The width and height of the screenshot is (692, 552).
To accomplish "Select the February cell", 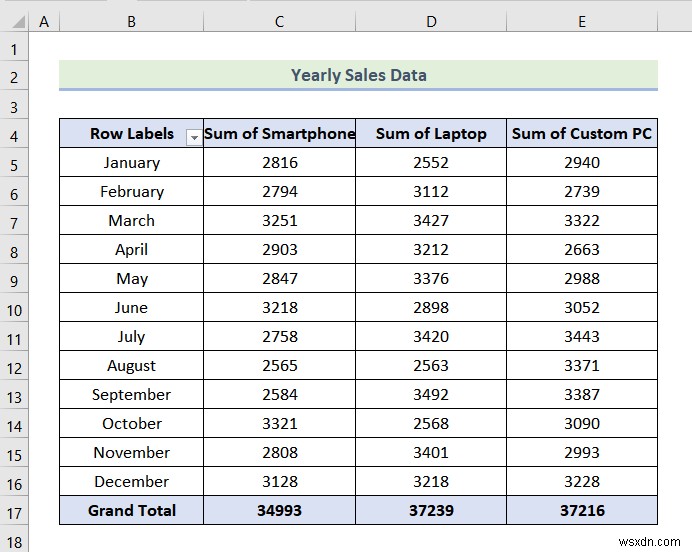I will [132, 192].
